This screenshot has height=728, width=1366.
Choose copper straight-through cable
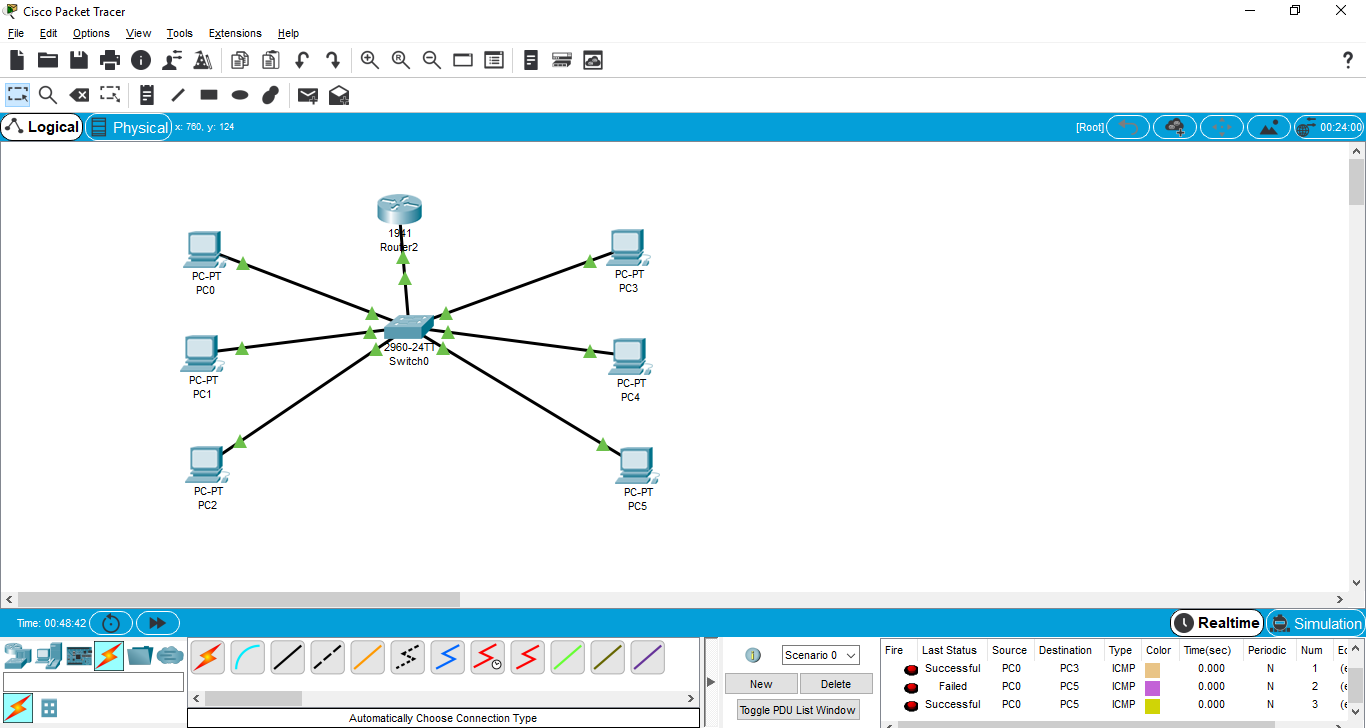point(288,657)
